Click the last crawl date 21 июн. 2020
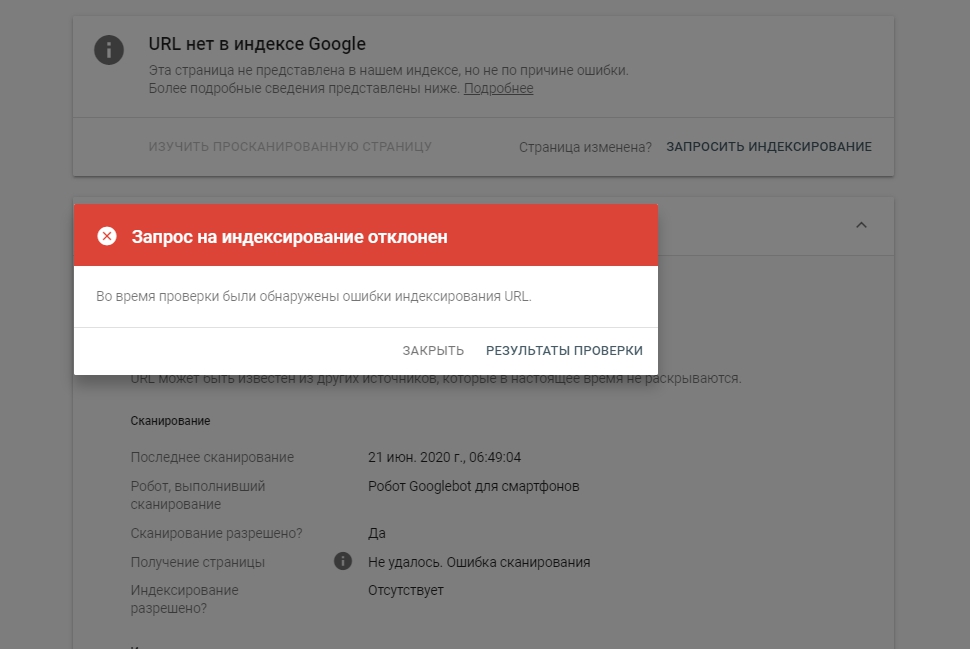The height and width of the screenshot is (649, 970). 444,457
